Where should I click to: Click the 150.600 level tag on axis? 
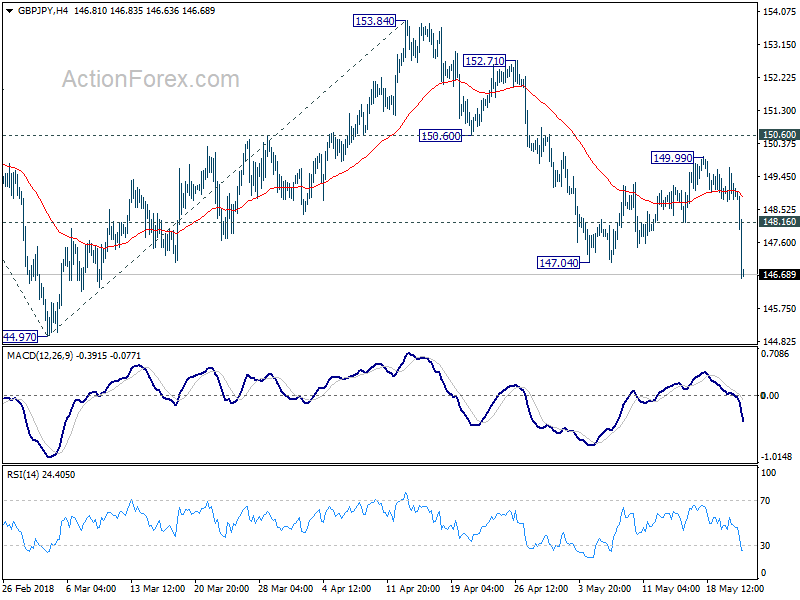click(779, 135)
